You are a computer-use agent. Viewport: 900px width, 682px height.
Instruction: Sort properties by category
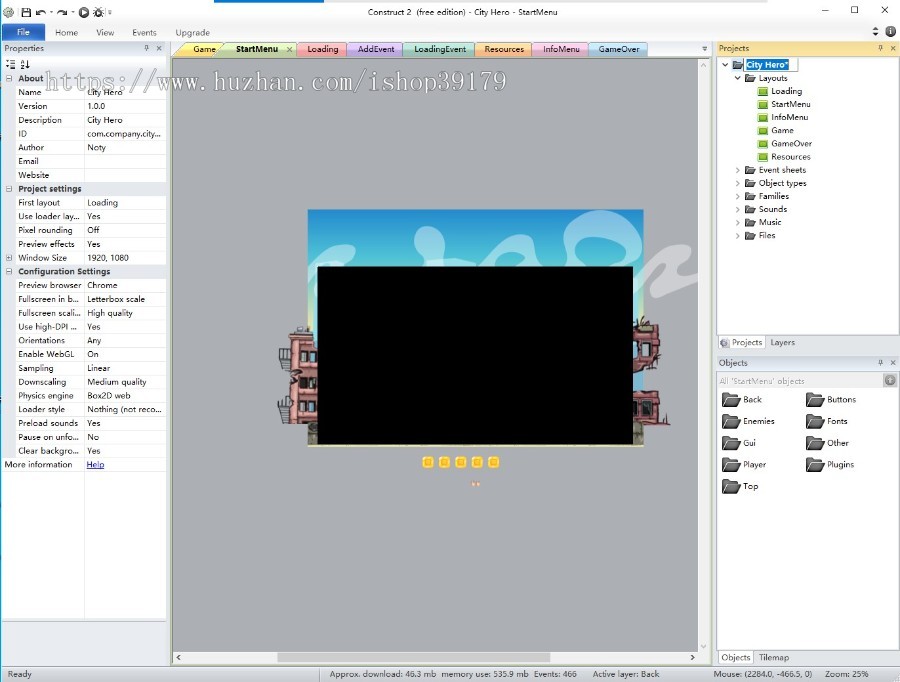[x=11, y=64]
